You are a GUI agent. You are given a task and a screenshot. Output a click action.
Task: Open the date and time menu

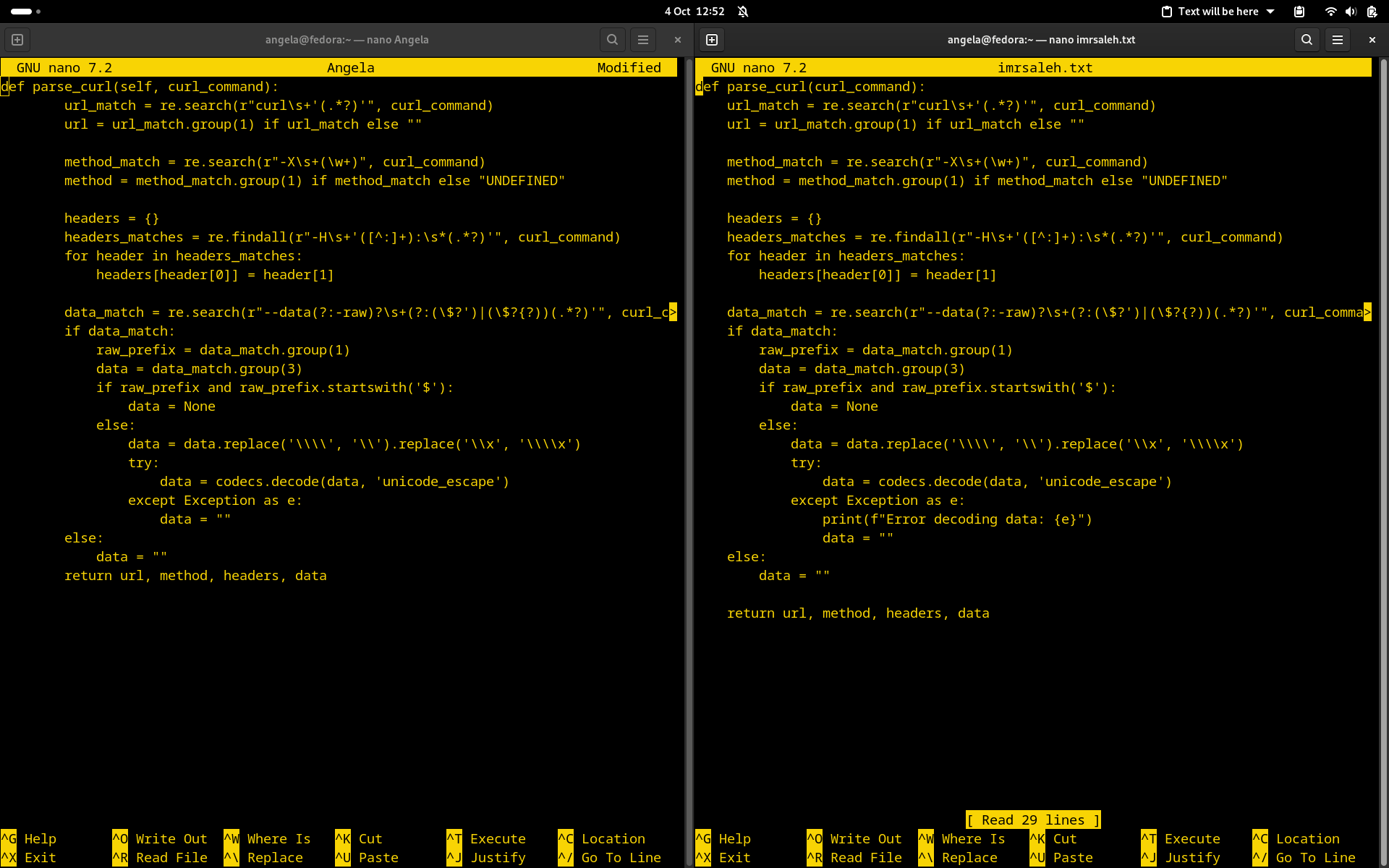pyautogui.click(x=694, y=12)
